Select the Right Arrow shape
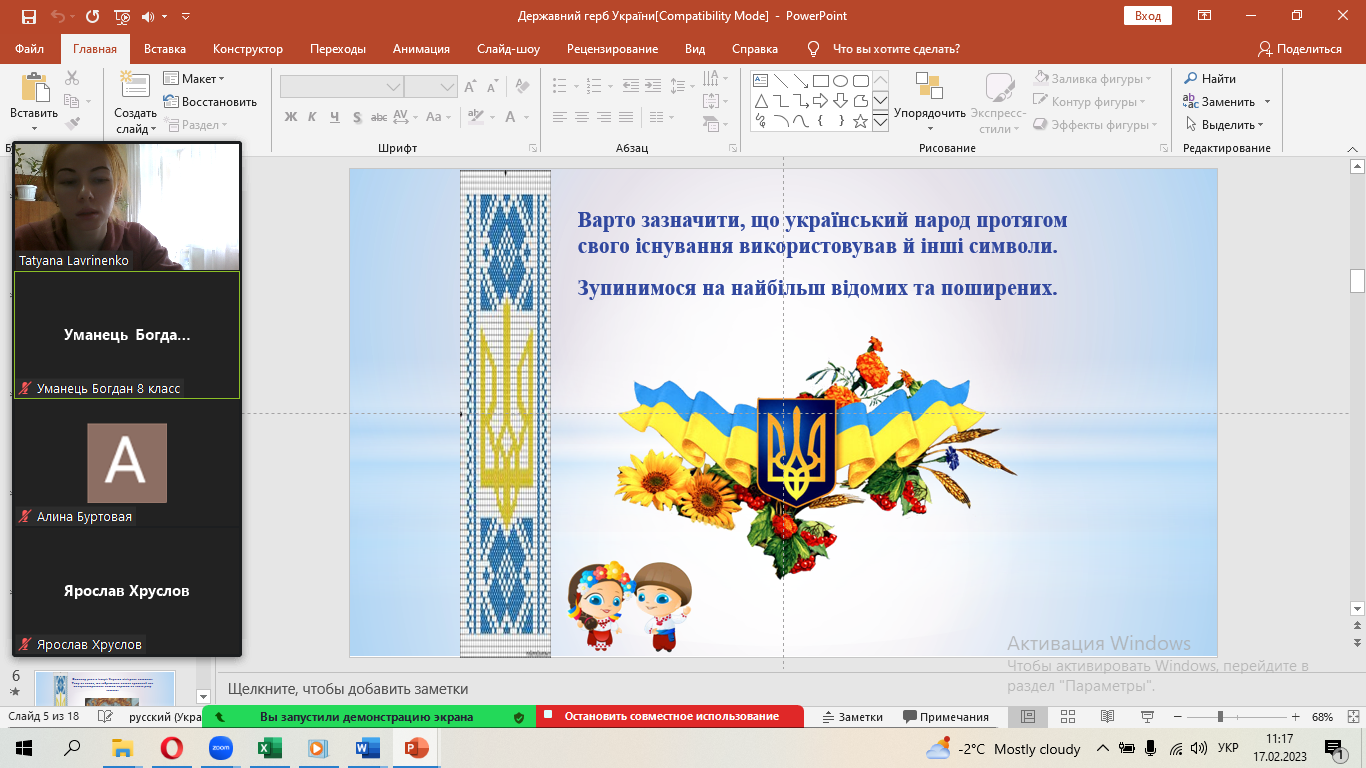 820,101
